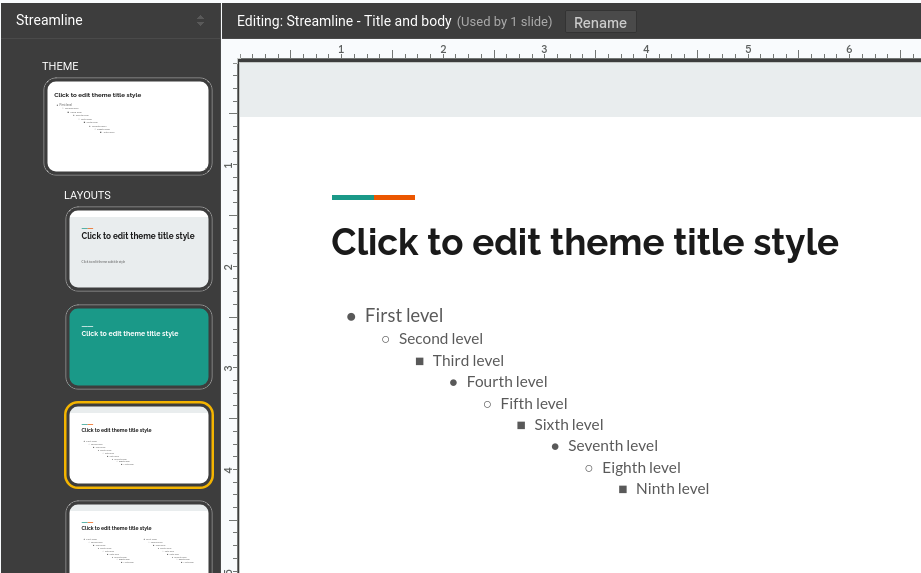Select the theme master thumbnail under THEME

128,127
